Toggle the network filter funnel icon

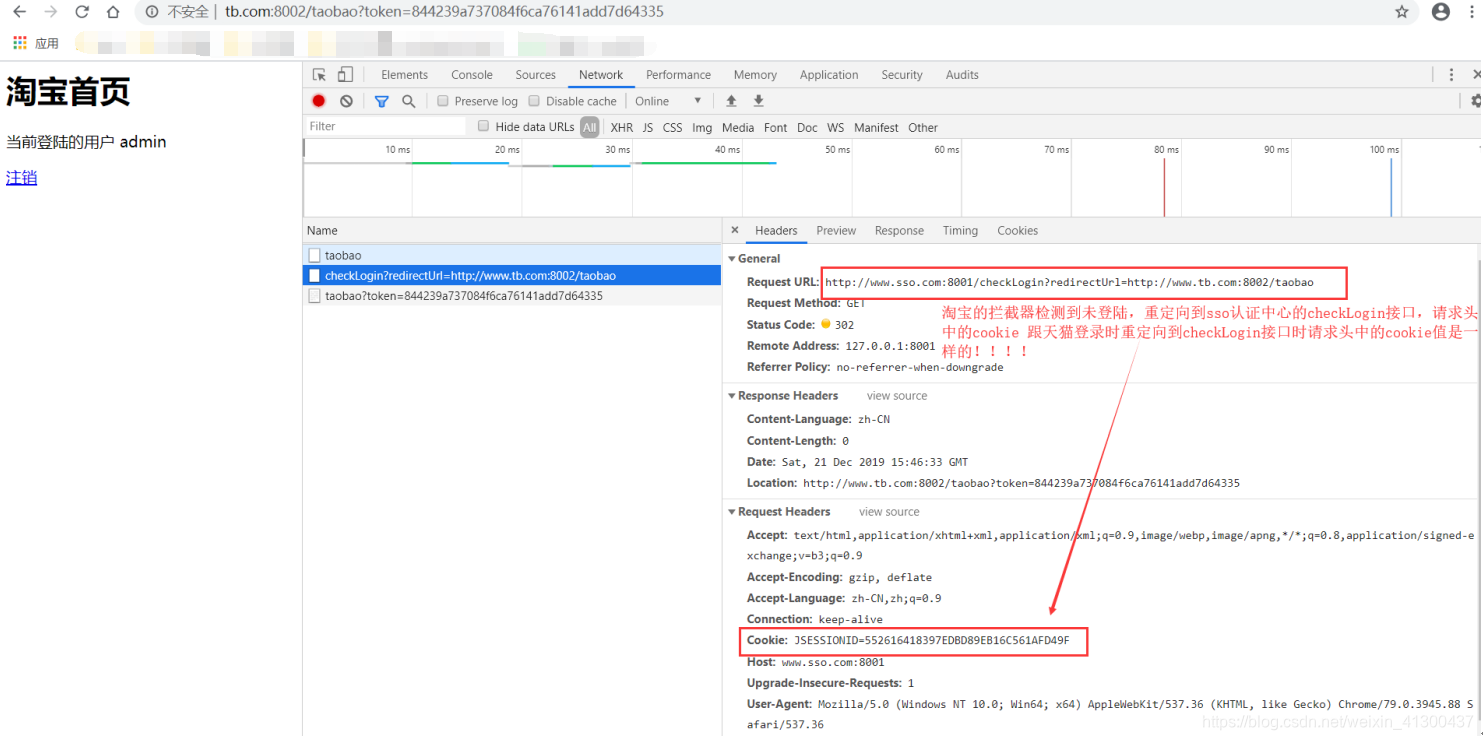click(x=381, y=101)
